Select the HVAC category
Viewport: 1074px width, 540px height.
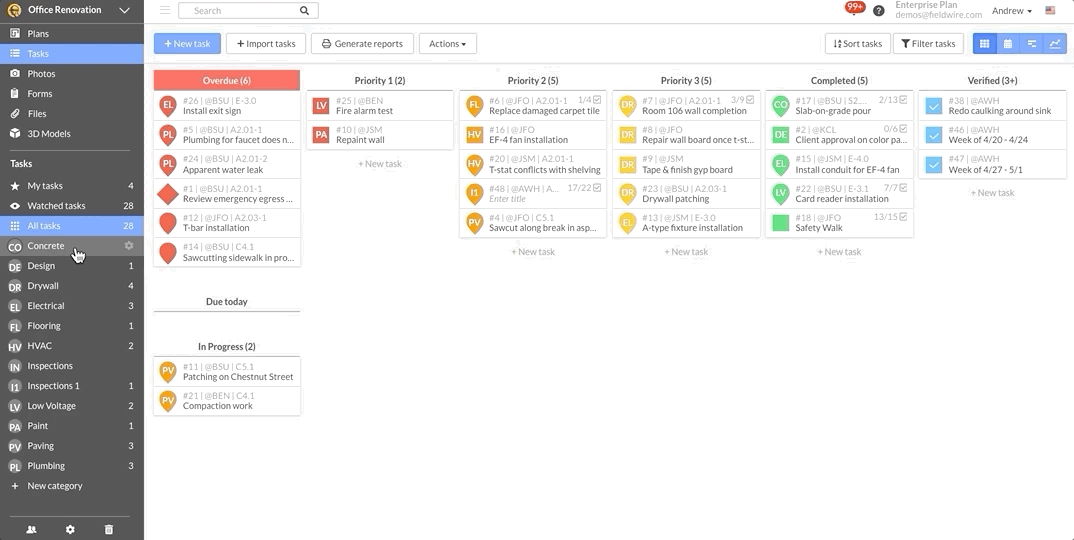72,346
